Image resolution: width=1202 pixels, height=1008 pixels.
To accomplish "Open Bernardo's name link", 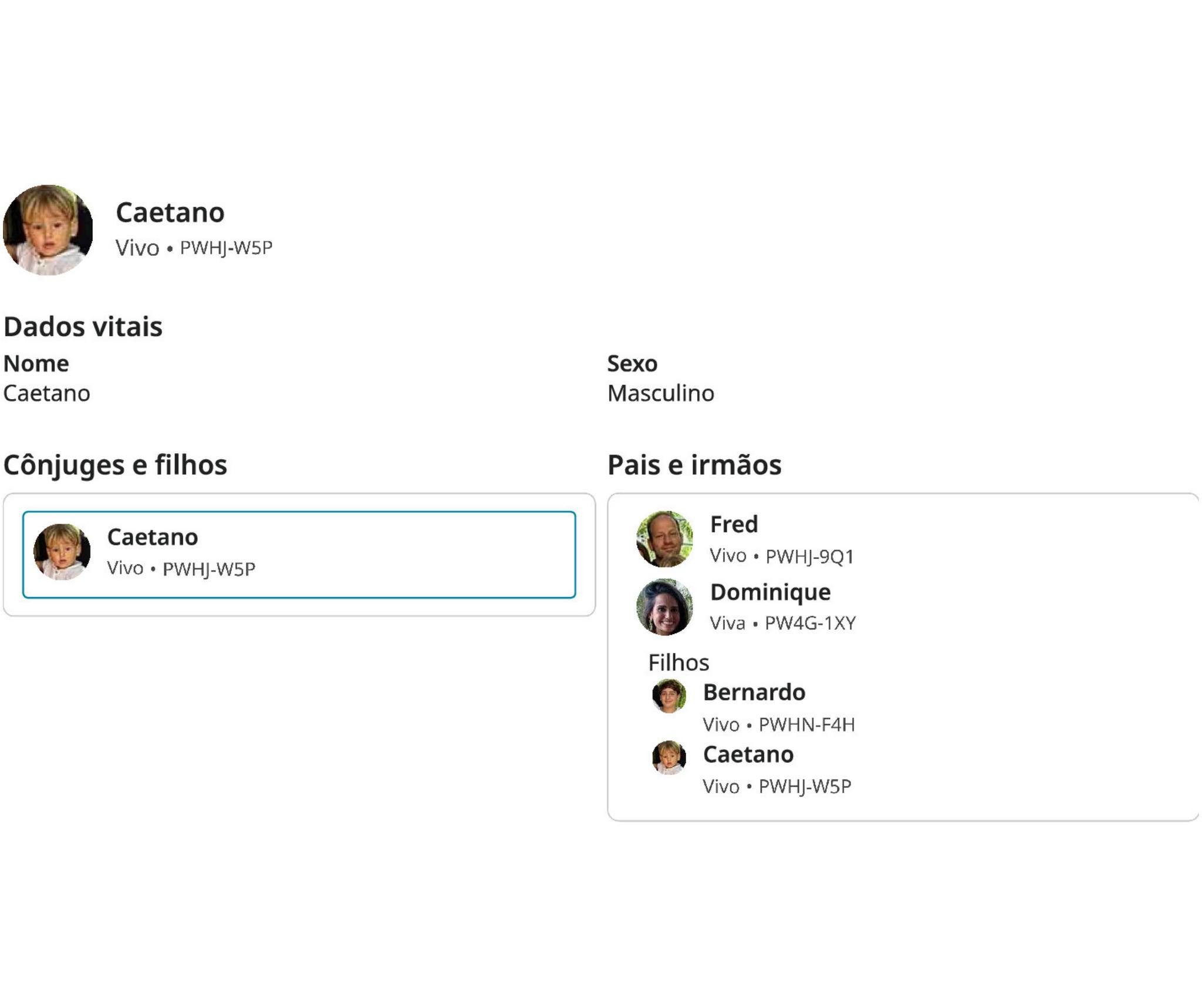I will [754, 692].
